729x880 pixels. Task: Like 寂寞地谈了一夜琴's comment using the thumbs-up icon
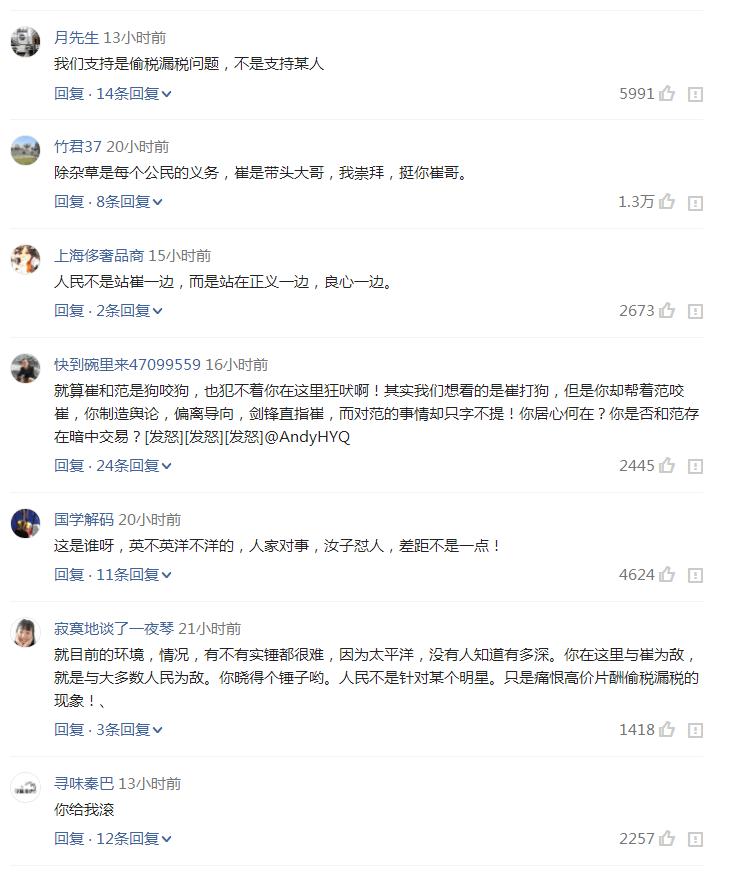[x=666, y=730]
